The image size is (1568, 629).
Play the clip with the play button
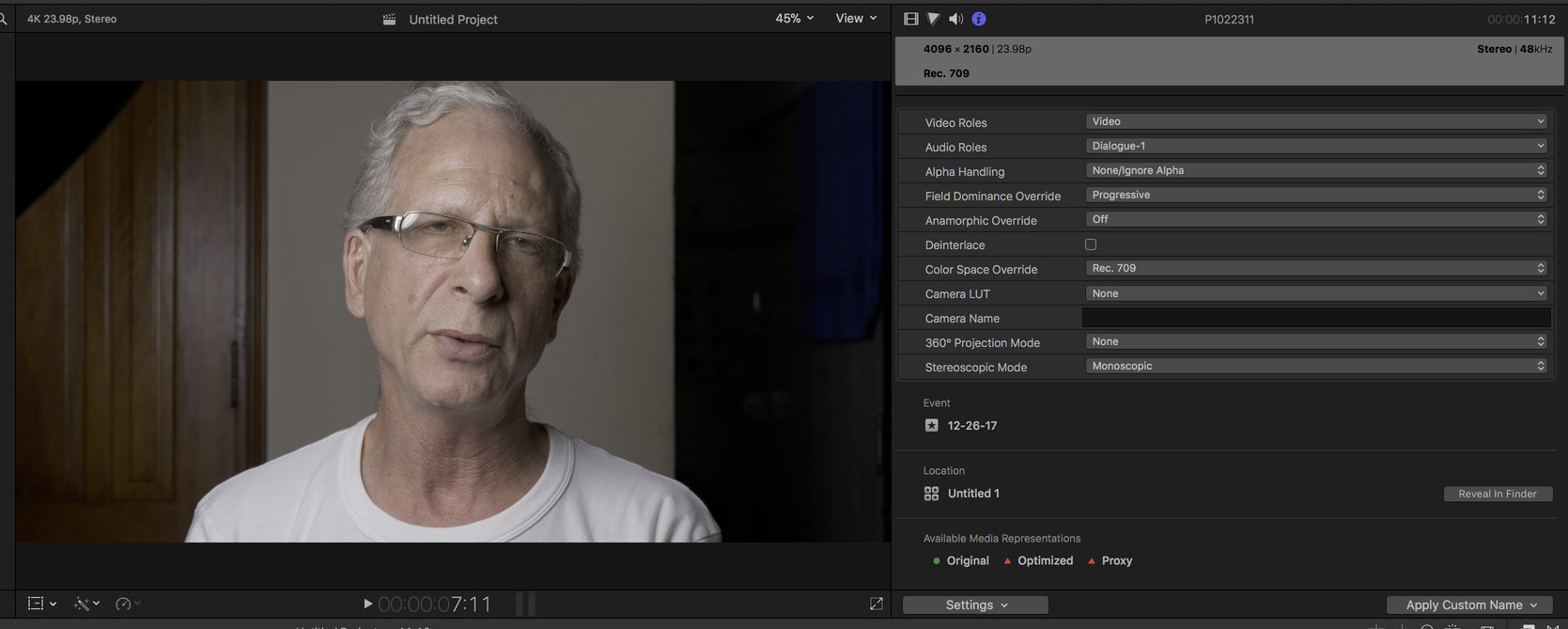click(367, 604)
